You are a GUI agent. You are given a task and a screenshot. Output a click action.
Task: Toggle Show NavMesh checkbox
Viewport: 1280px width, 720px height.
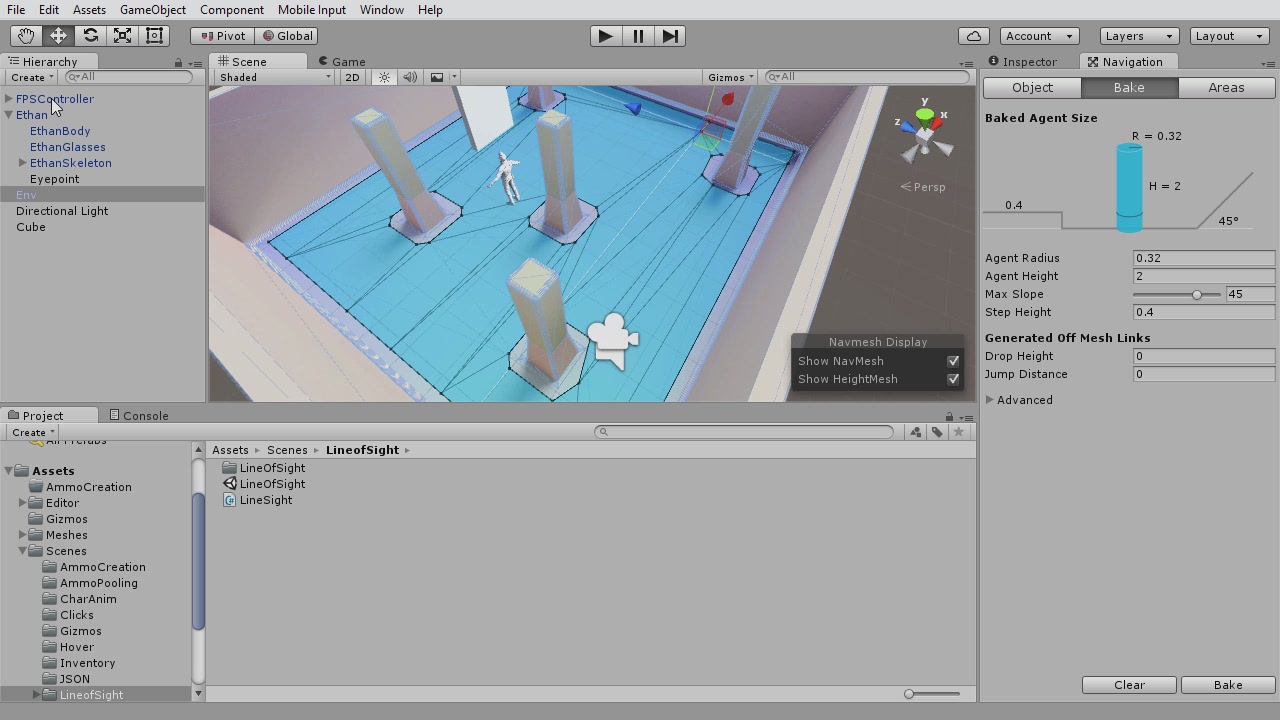coord(953,361)
